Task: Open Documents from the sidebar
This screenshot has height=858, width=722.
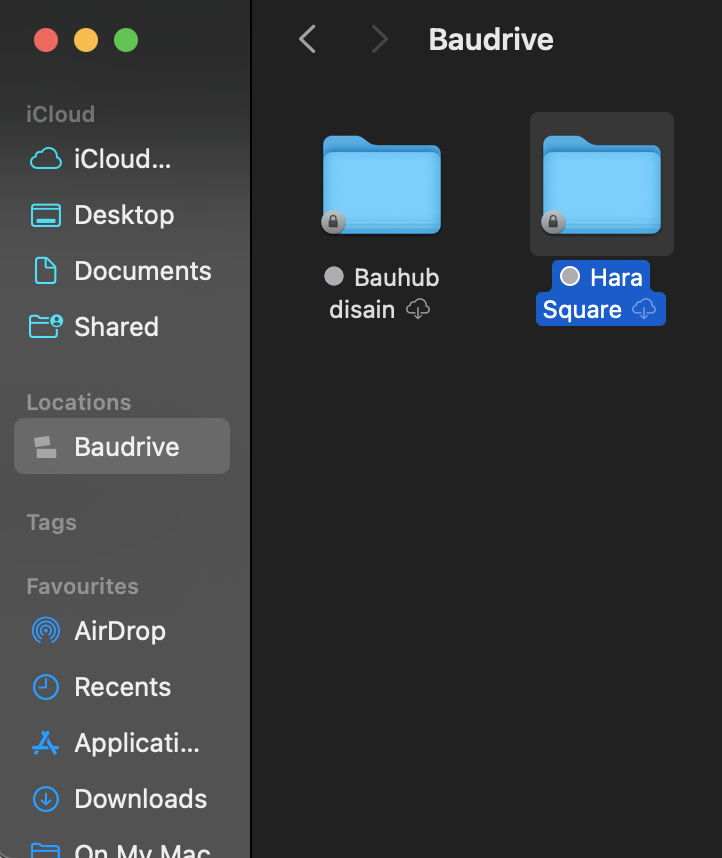Action: coord(142,271)
